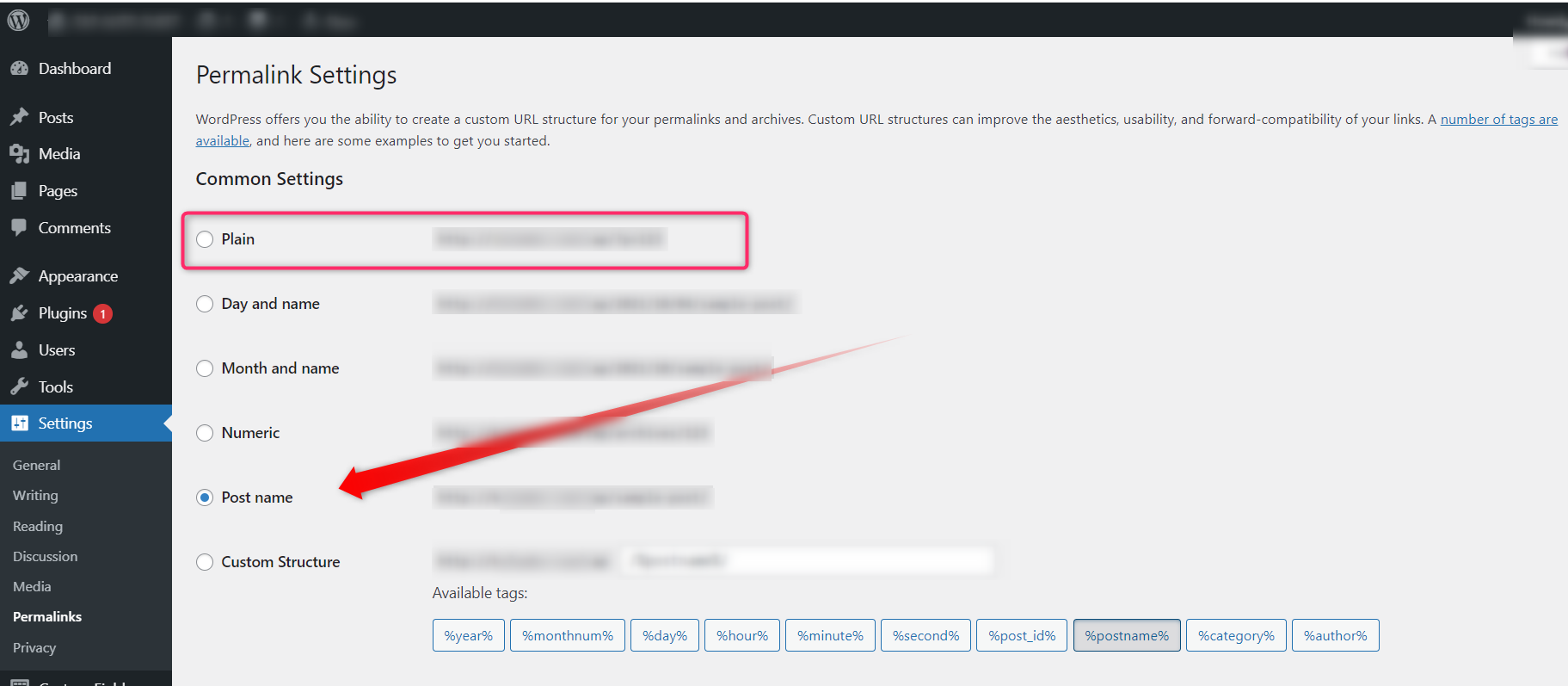Choose the Custom Structure radio button

(x=205, y=562)
